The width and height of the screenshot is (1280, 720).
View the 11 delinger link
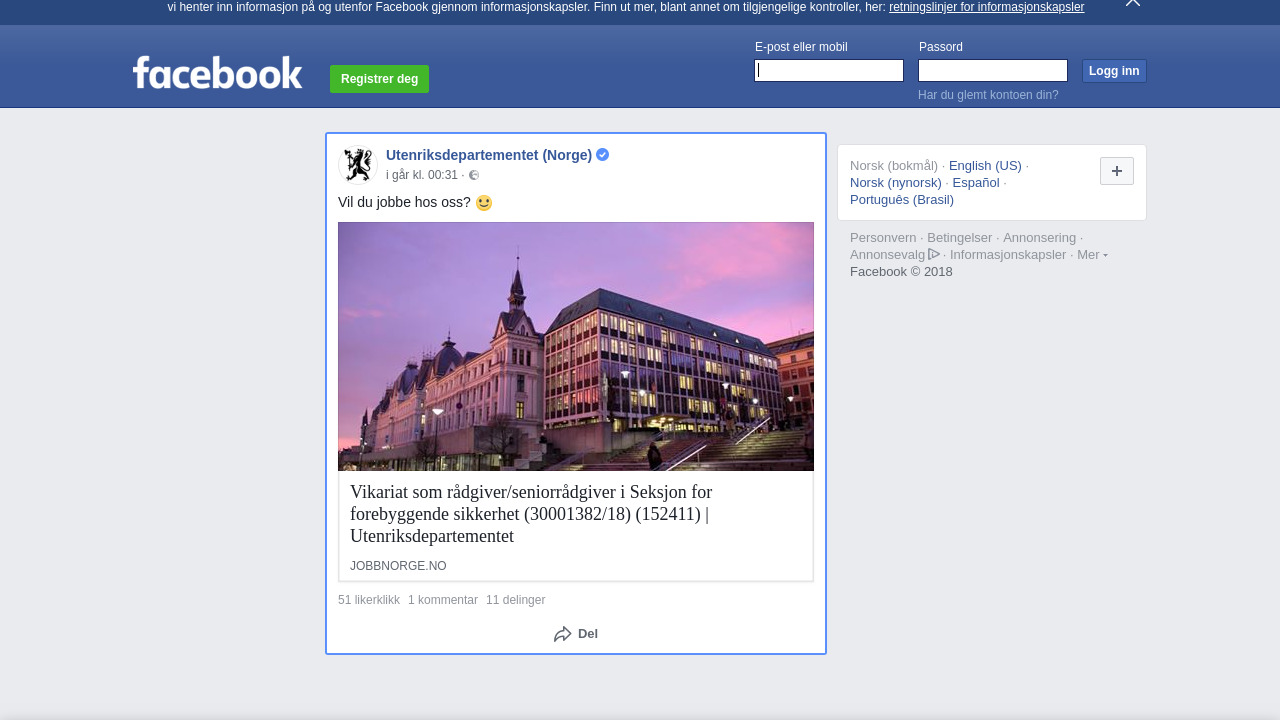[x=516, y=600]
